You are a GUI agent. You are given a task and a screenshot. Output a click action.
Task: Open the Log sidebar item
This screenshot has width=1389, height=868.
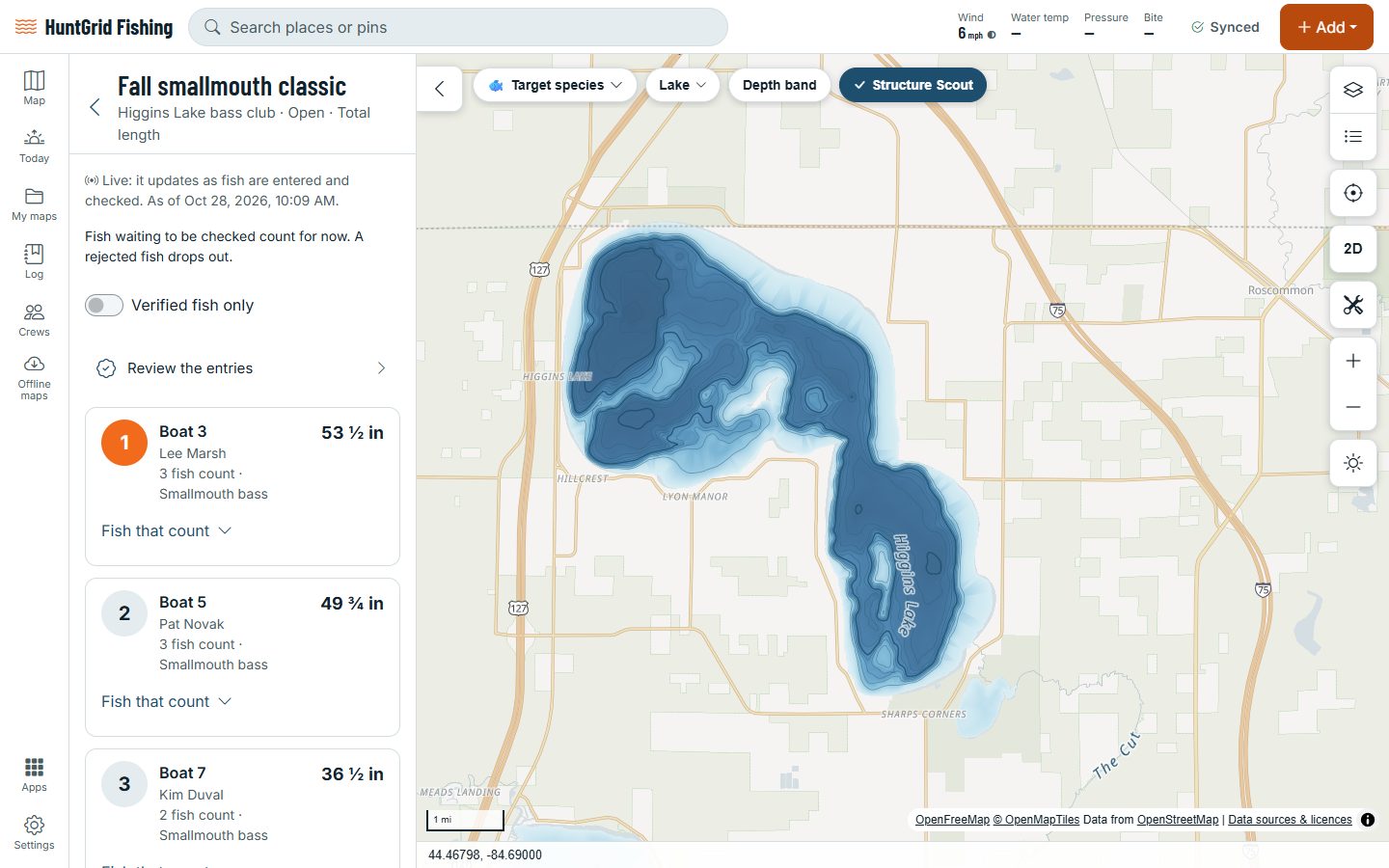(x=34, y=261)
